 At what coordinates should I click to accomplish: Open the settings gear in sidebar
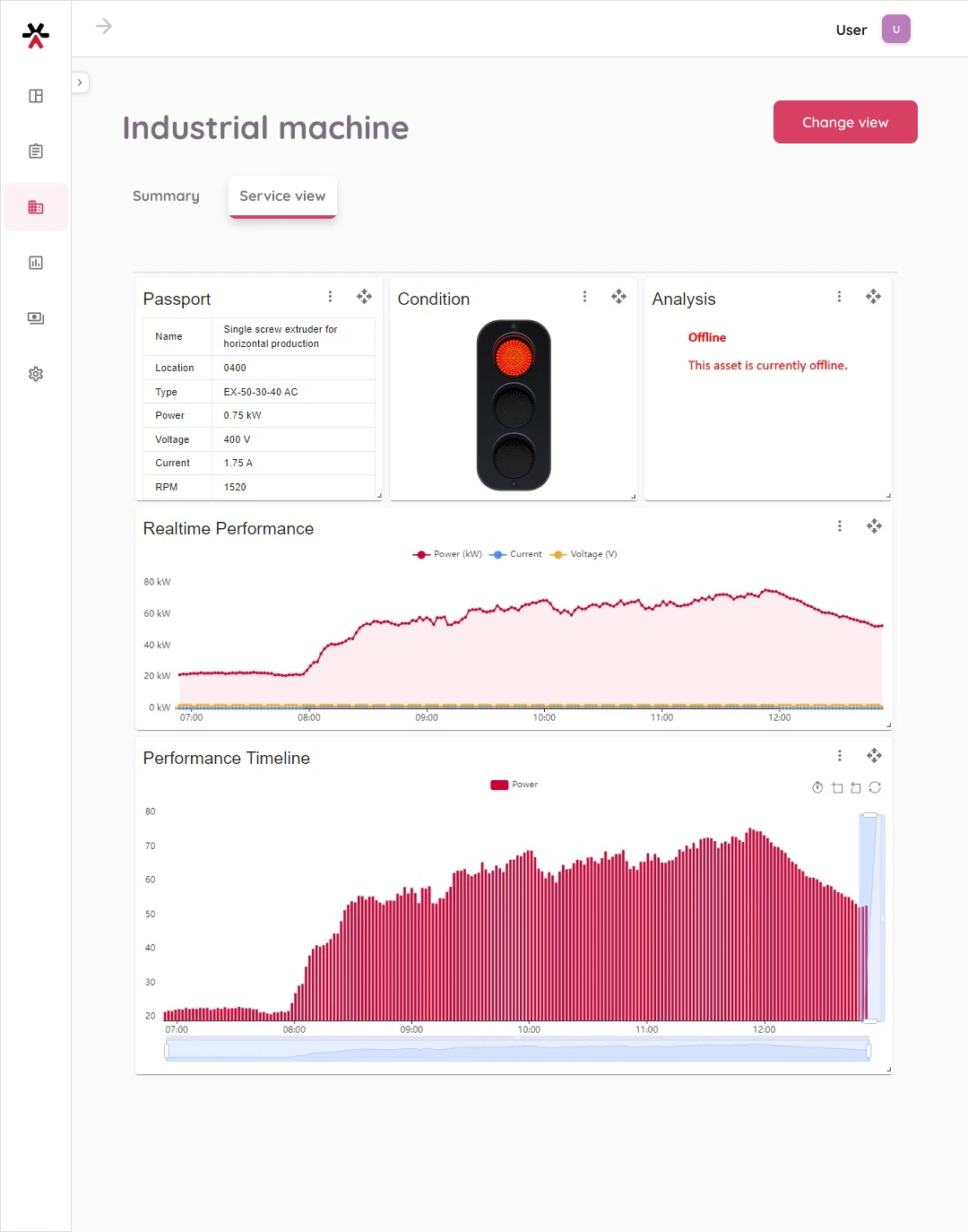coord(36,374)
